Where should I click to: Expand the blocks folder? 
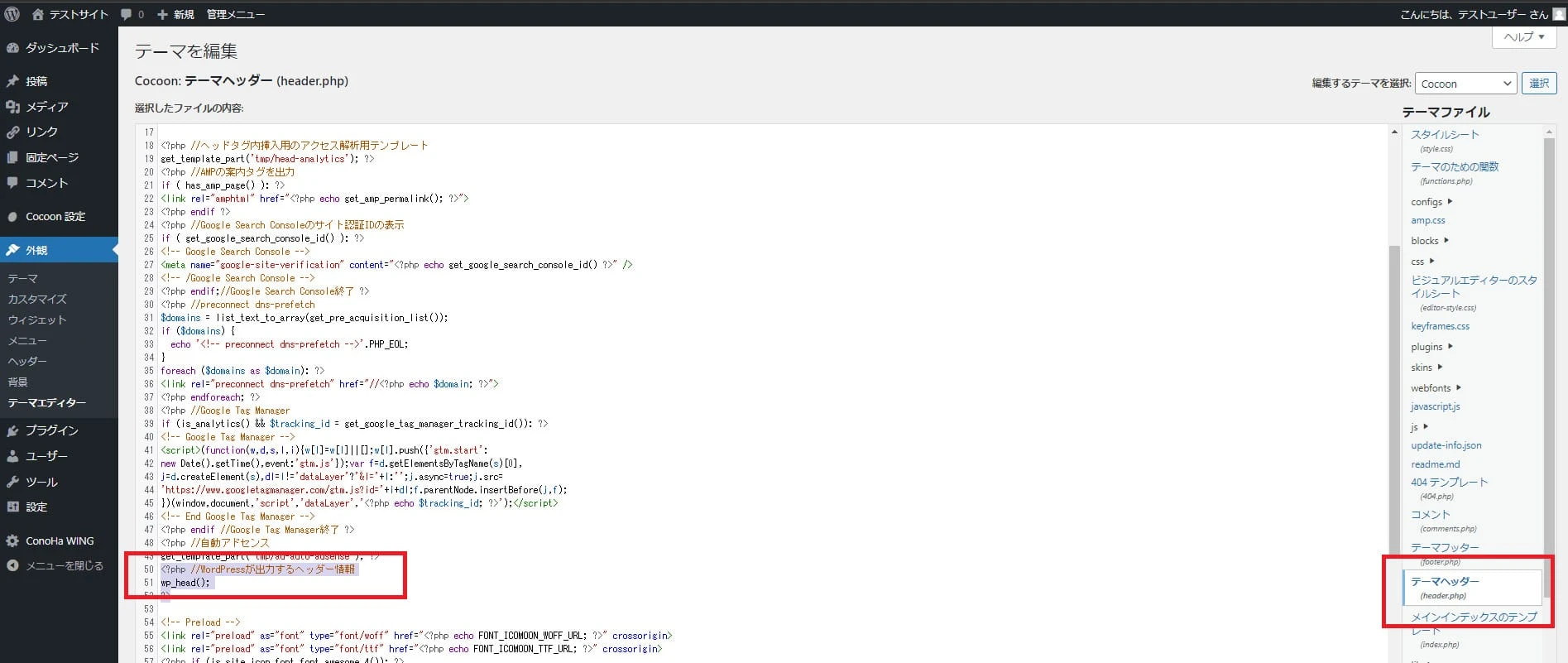(x=1430, y=241)
